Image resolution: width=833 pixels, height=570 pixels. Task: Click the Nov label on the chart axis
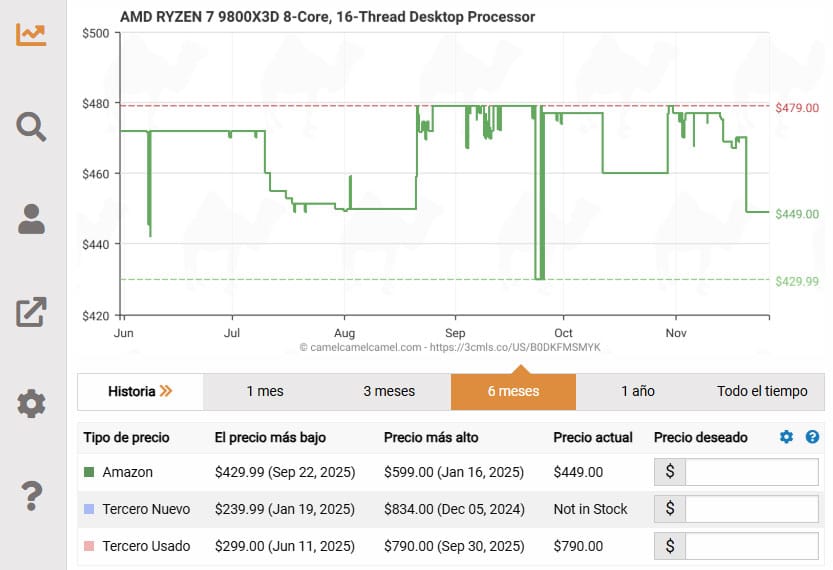[676, 333]
